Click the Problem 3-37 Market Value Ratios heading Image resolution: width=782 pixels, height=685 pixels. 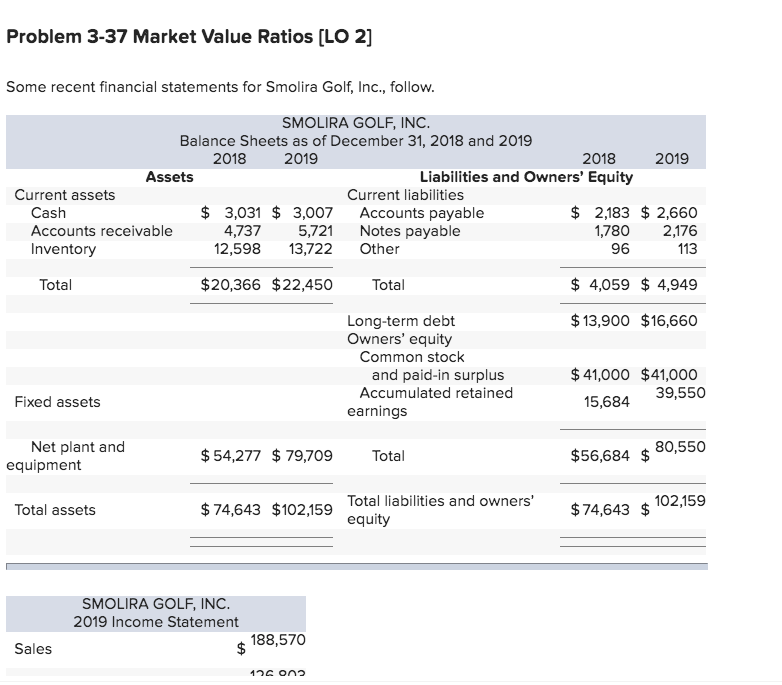pos(189,36)
